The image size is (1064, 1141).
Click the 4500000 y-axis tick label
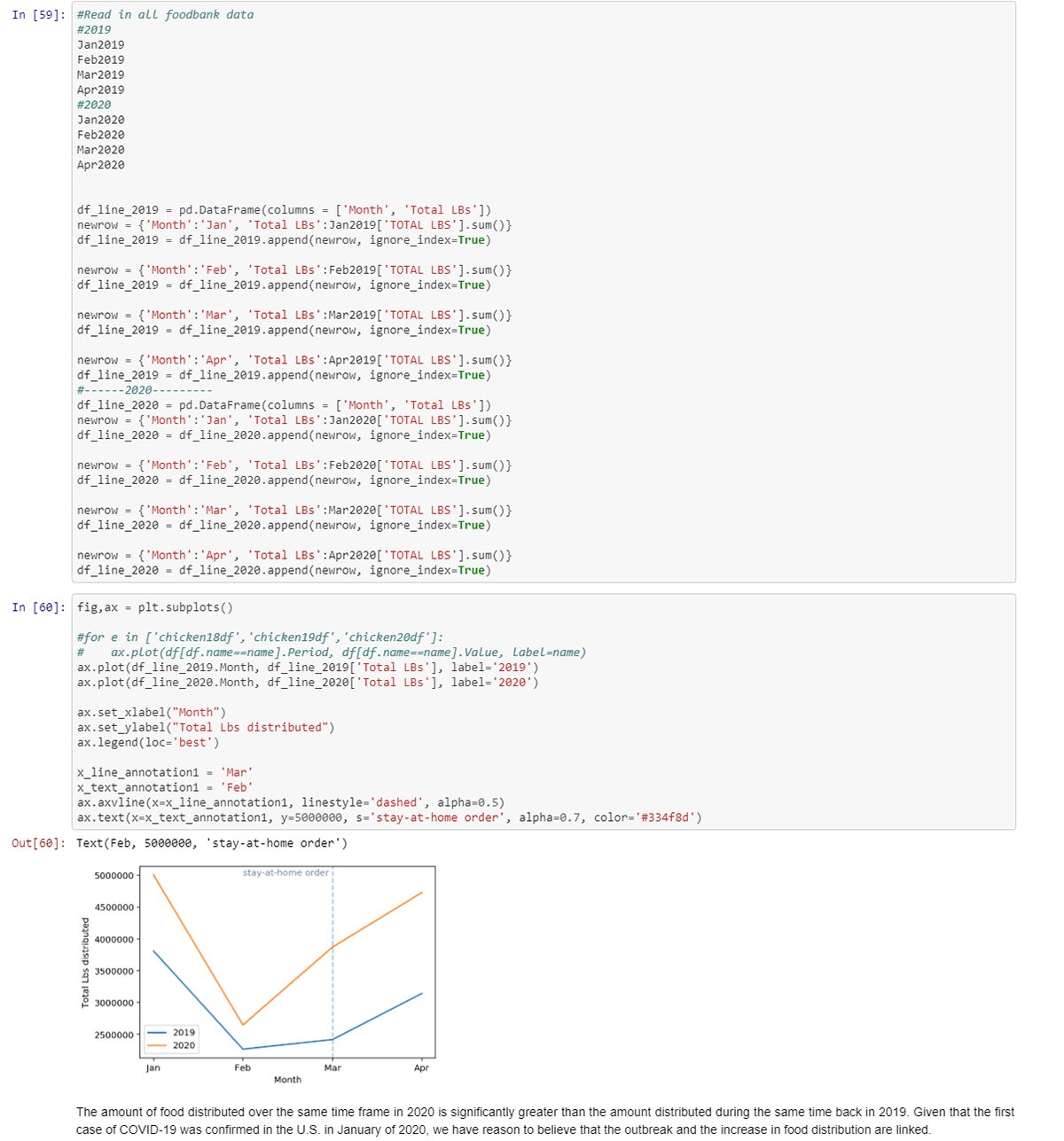(113, 908)
